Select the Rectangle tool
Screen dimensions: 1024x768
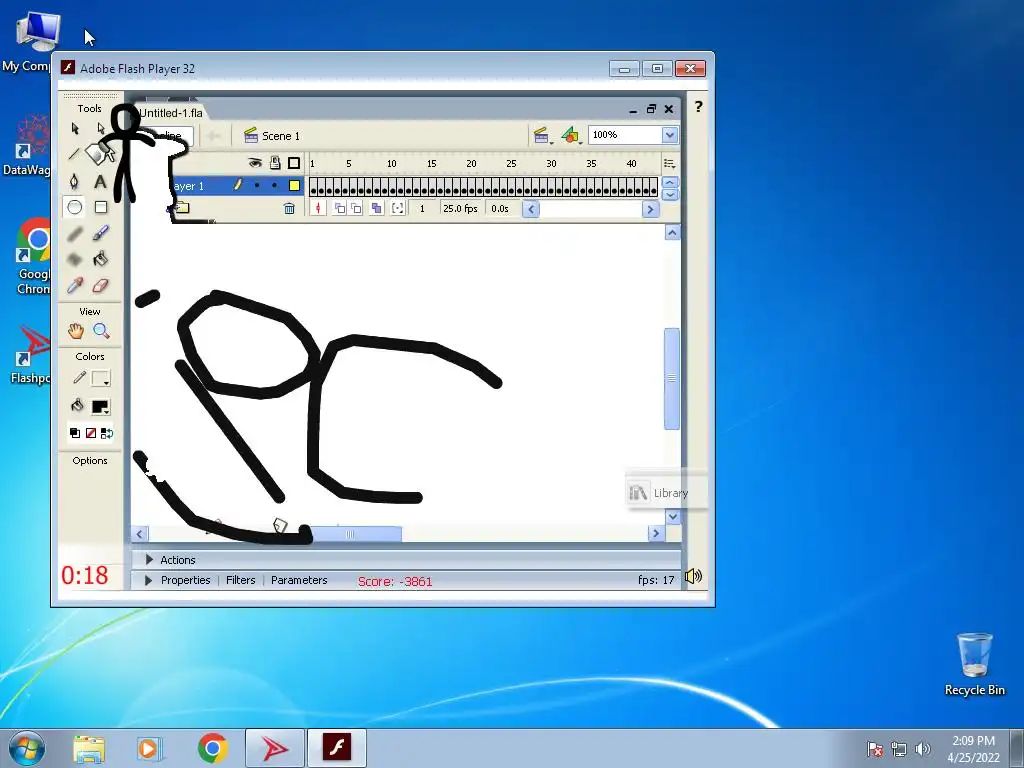point(101,207)
